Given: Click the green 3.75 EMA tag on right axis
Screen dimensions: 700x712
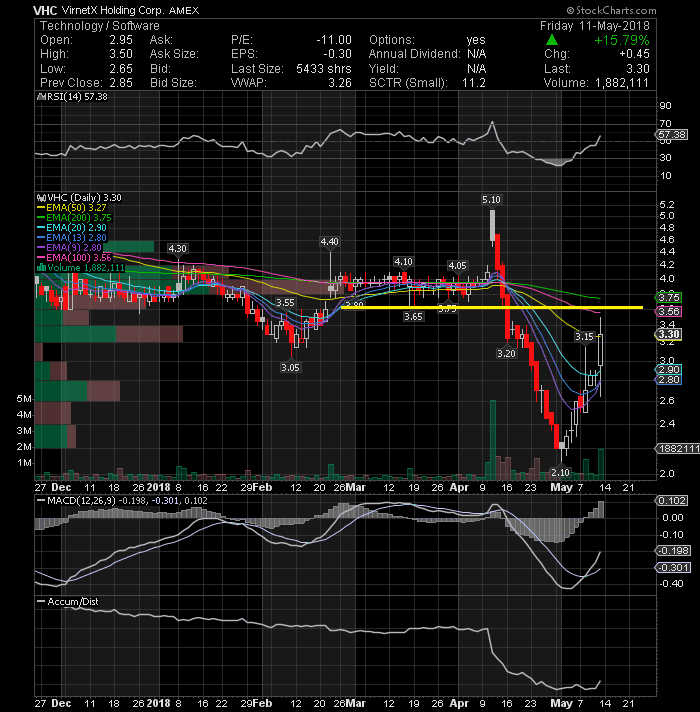Looking at the screenshot, I should click(668, 297).
